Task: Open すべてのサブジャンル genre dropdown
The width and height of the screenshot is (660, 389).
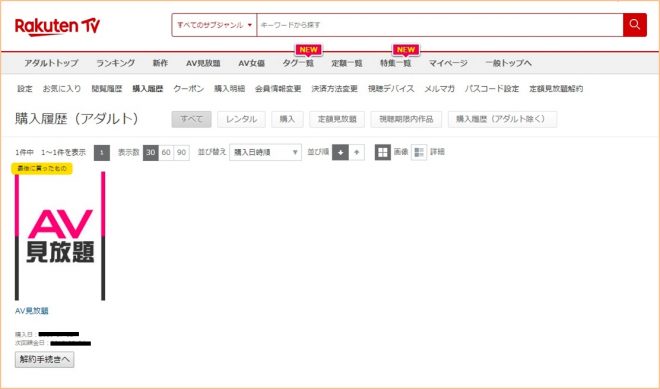Action: pos(214,25)
